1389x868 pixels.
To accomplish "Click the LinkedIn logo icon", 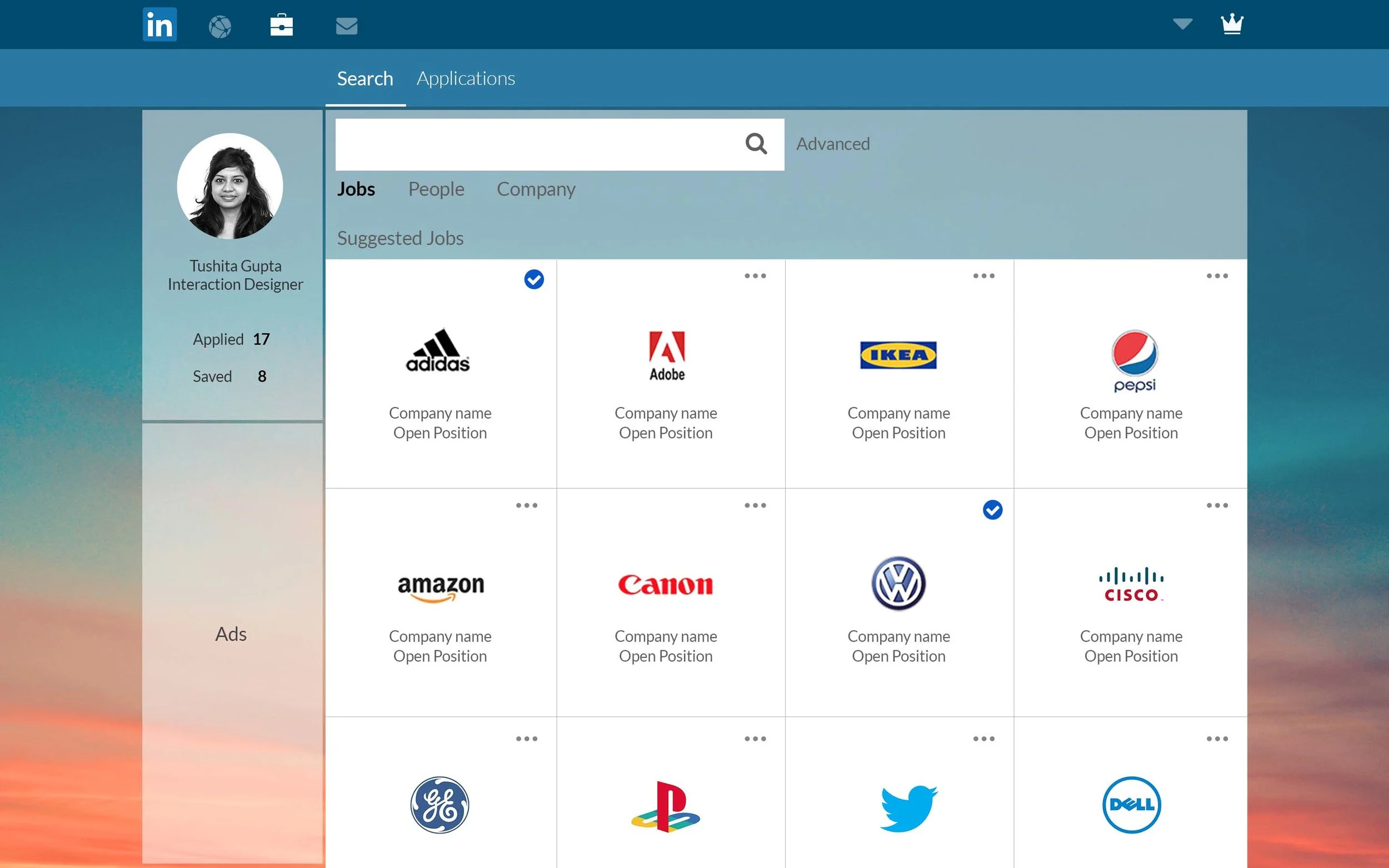I will pyautogui.click(x=159, y=24).
